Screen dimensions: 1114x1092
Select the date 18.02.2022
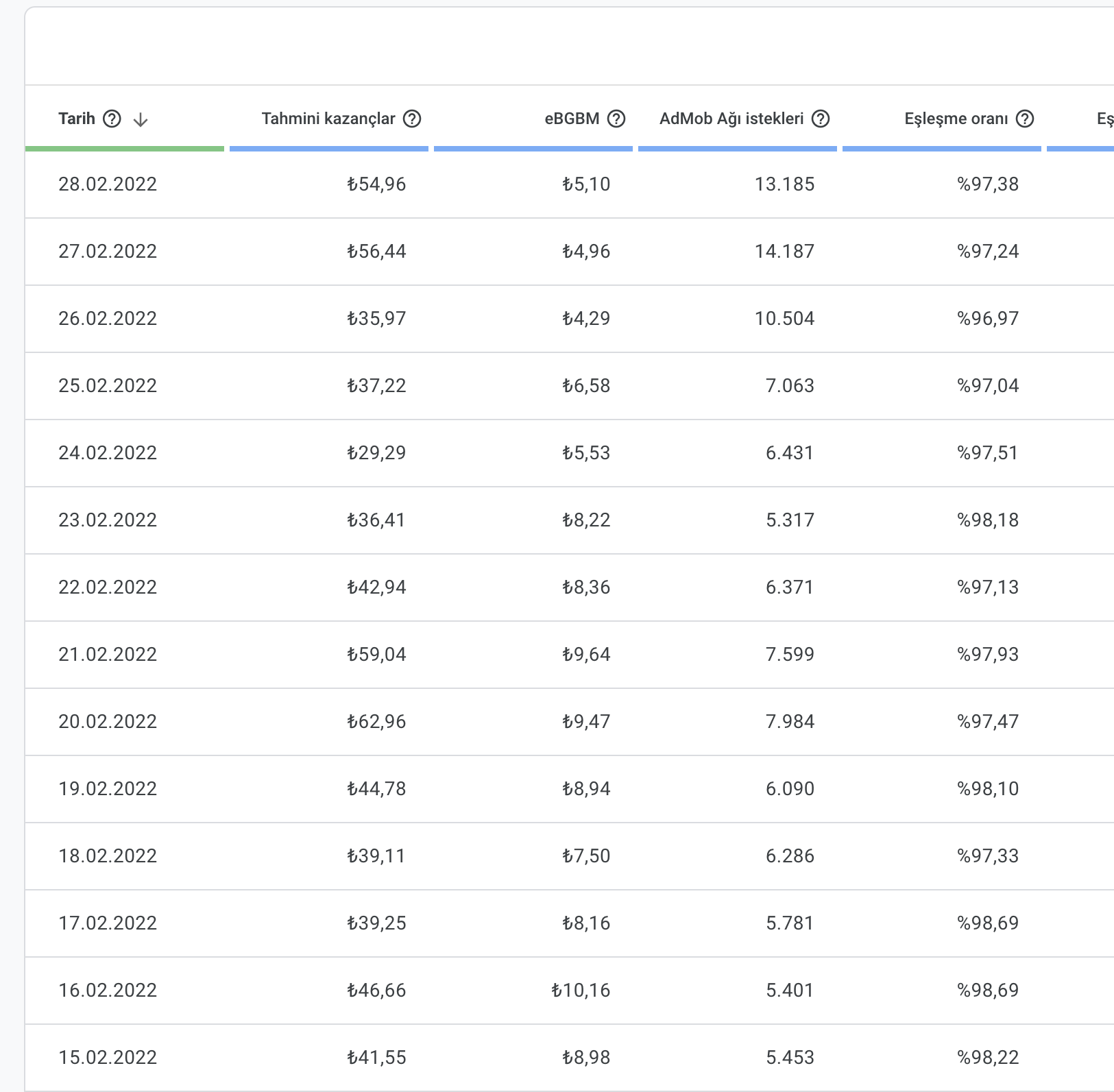pyautogui.click(x=108, y=856)
